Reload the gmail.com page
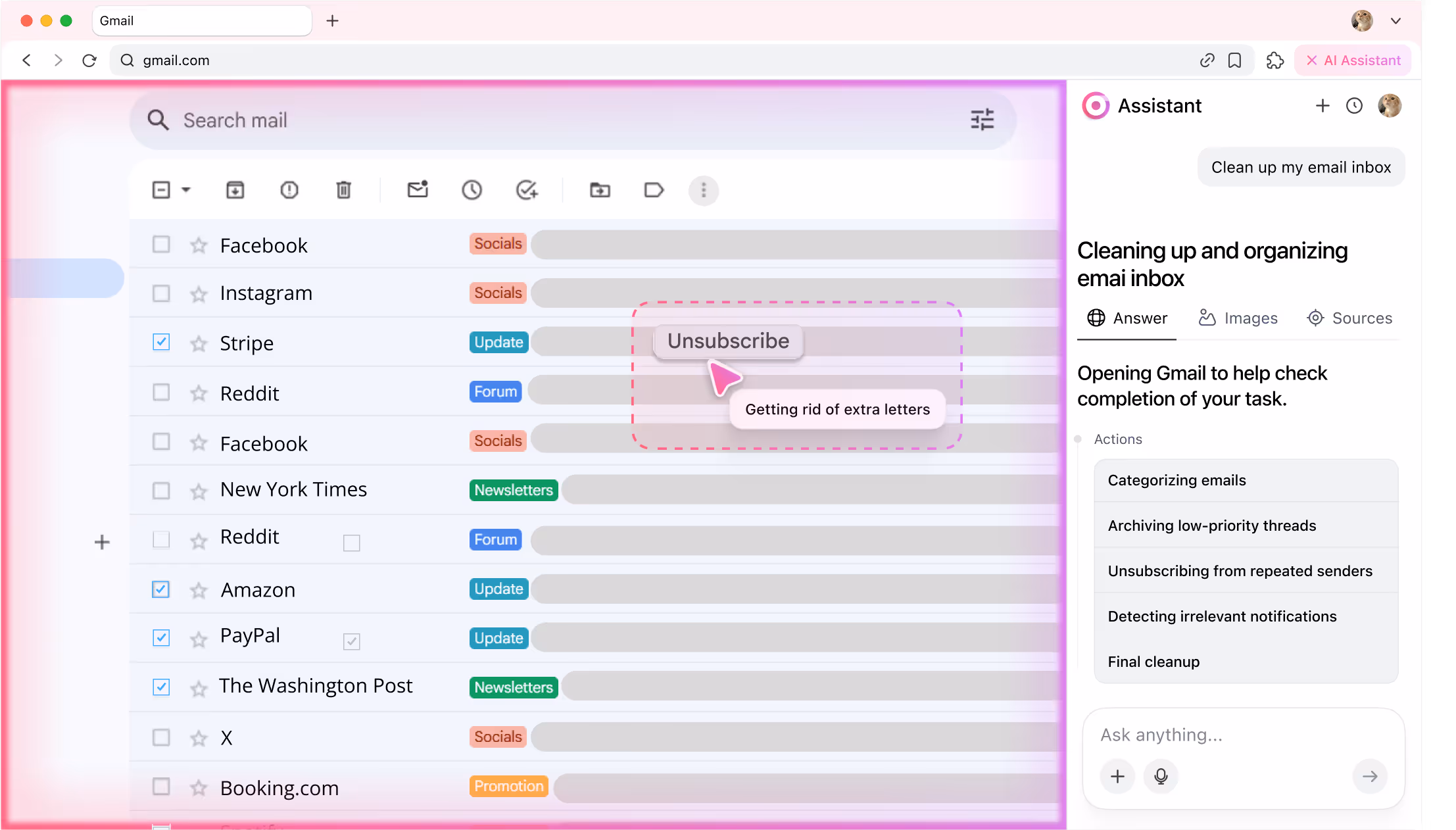 click(x=89, y=61)
